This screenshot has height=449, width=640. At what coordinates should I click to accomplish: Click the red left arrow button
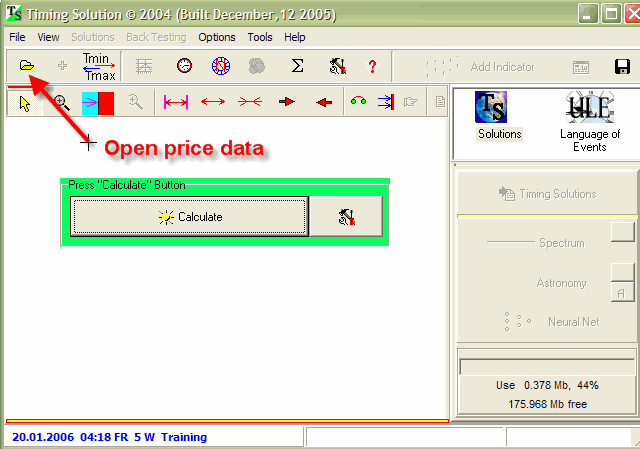(x=323, y=102)
